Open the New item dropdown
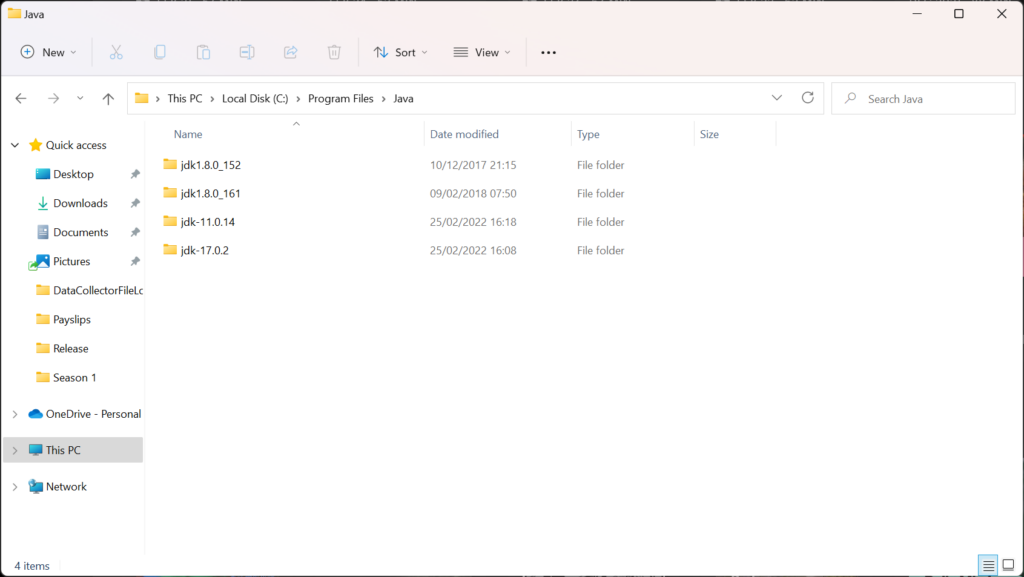The width and height of the screenshot is (1024, 577). [49, 52]
